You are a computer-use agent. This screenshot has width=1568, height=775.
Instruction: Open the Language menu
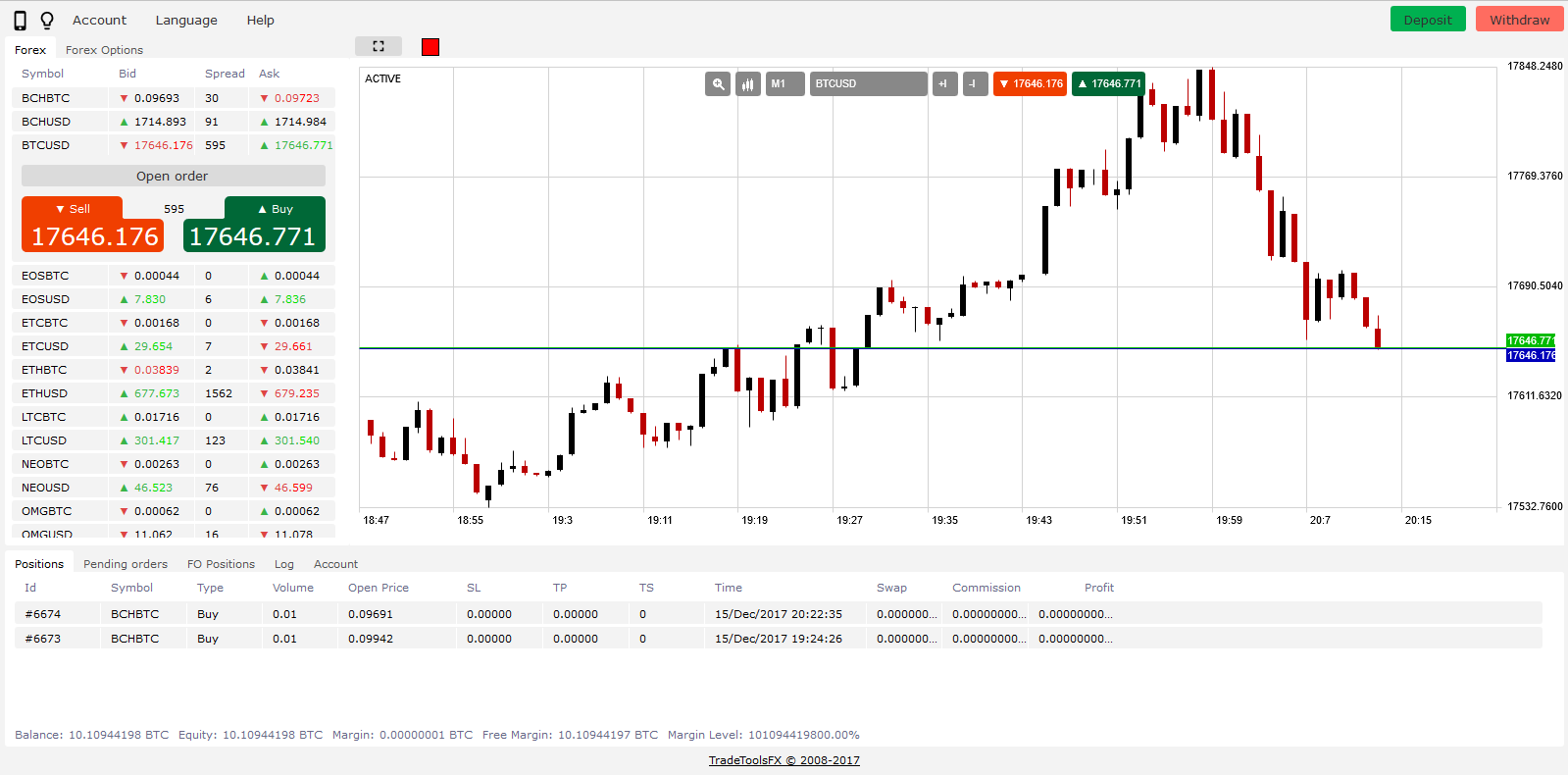pyautogui.click(x=186, y=21)
